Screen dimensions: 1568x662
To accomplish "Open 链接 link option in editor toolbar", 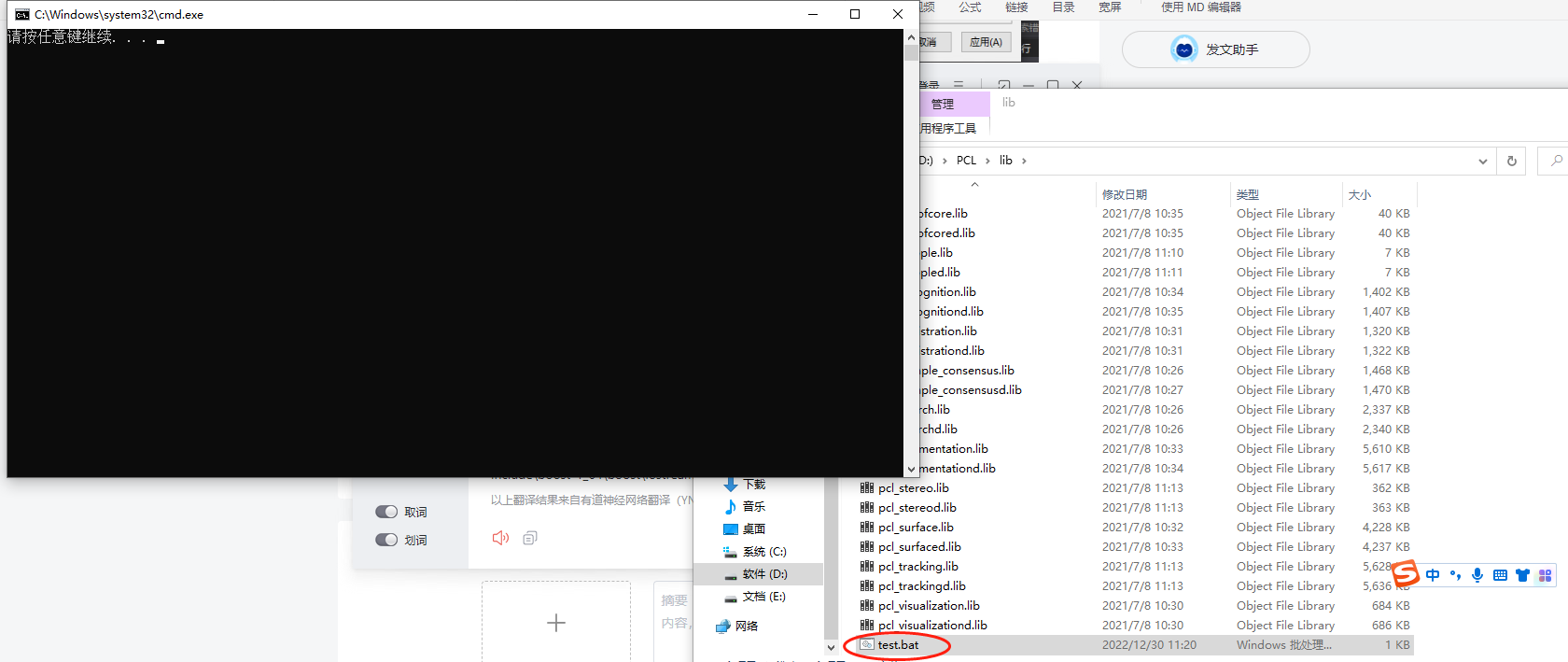I will point(1016,7).
